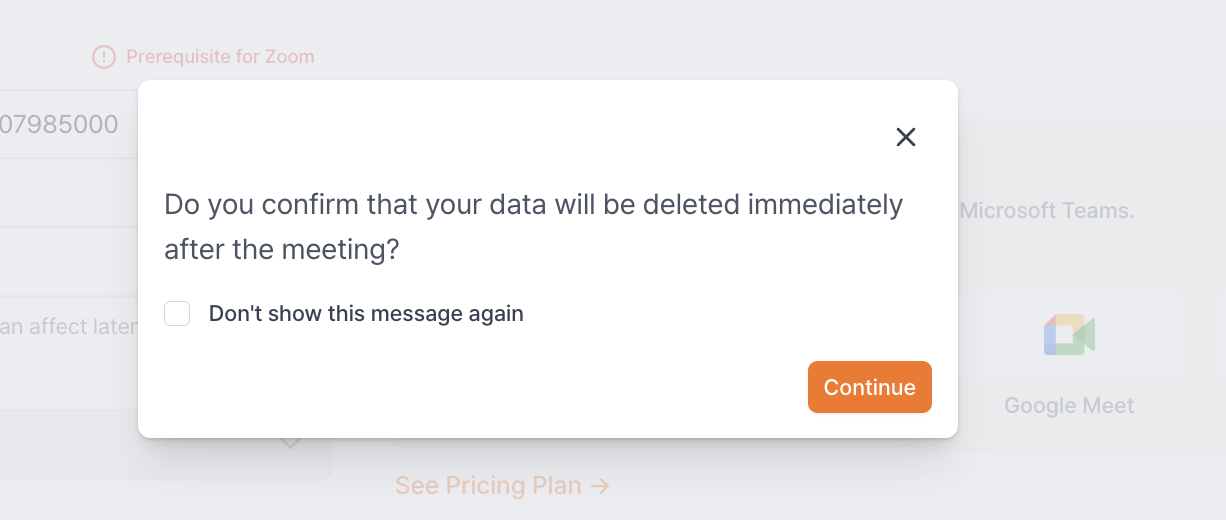
Task: Focus the phone field showing 07985000
Action: [60, 125]
